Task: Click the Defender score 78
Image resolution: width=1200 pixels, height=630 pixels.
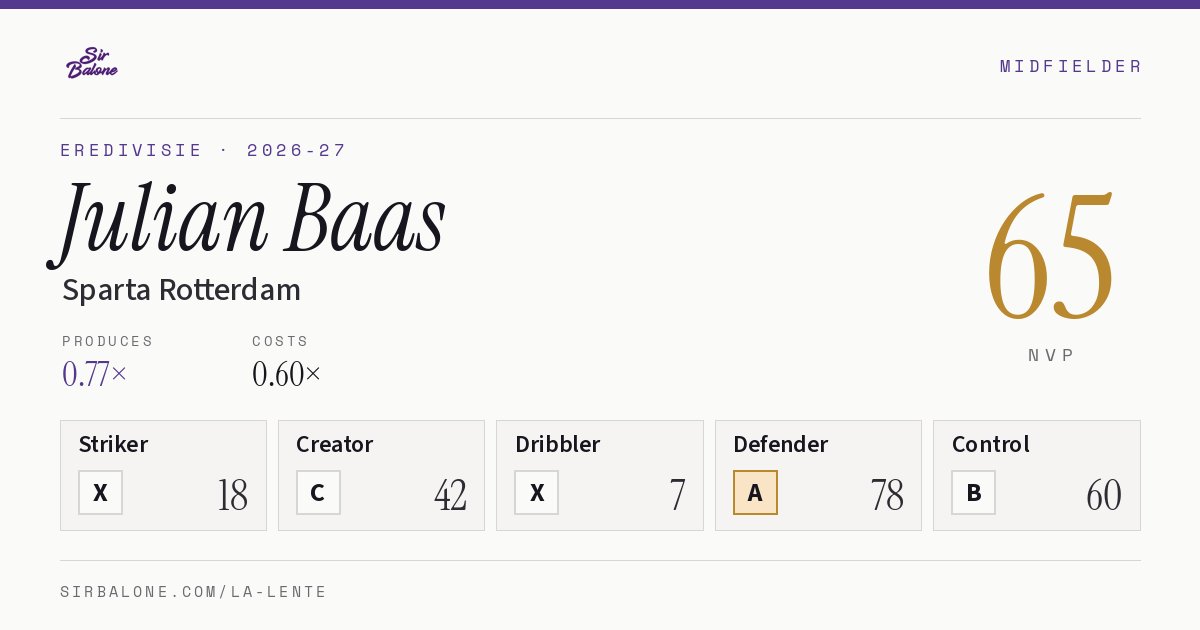Action: point(887,495)
